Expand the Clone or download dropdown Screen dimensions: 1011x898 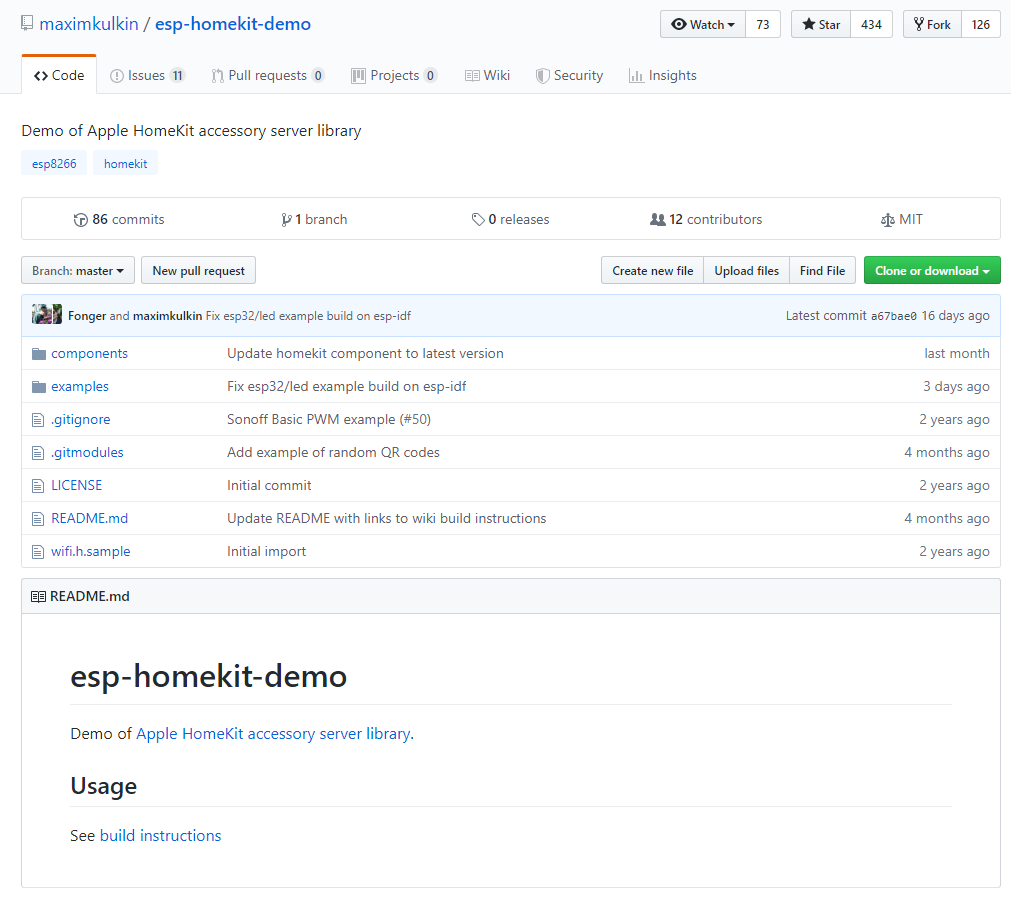pyautogui.click(x=932, y=271)
